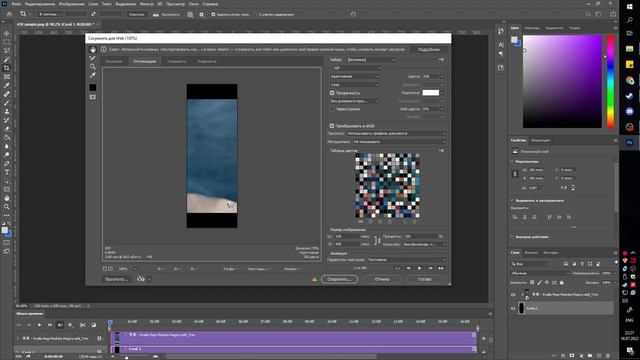Select Zoom tool in Photoshop toolbar
The height and width of the screenshot is (360, 640).
[x=7, y=207]
